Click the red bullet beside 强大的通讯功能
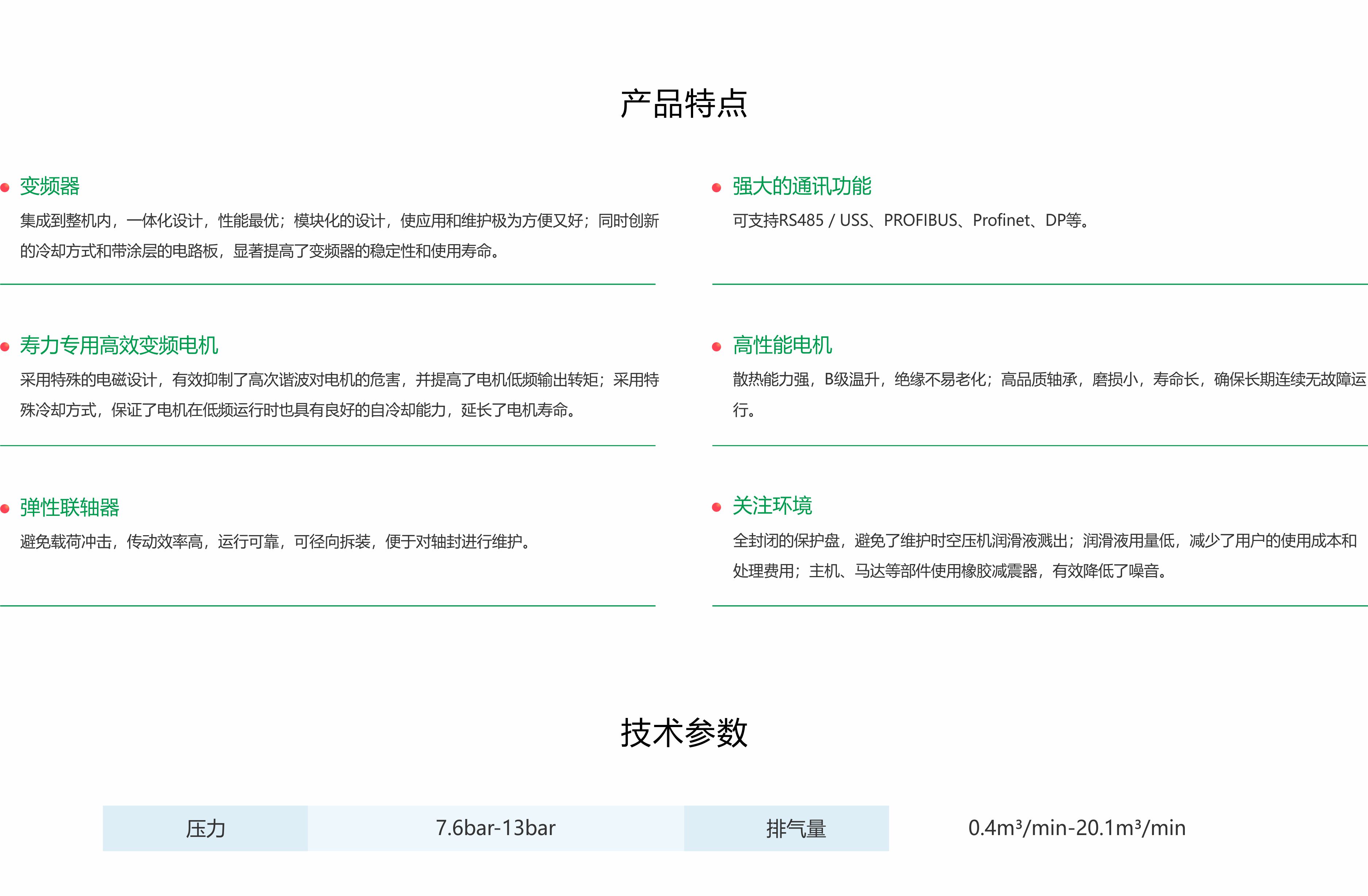This screenshot has width=1368, height=896. coord(716,188)
